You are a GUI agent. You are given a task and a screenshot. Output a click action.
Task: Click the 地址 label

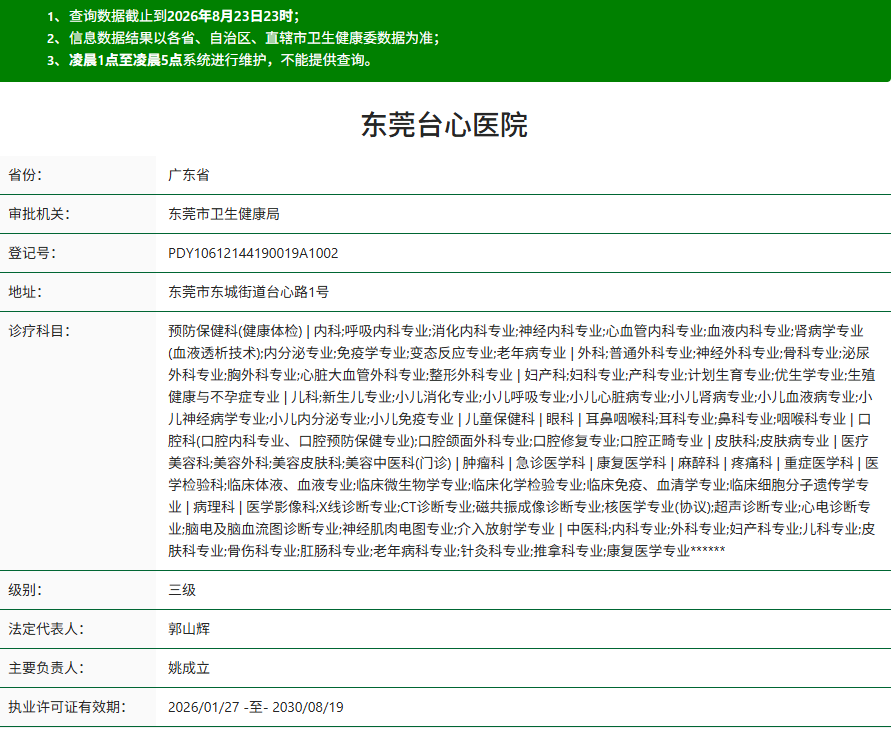25,292
